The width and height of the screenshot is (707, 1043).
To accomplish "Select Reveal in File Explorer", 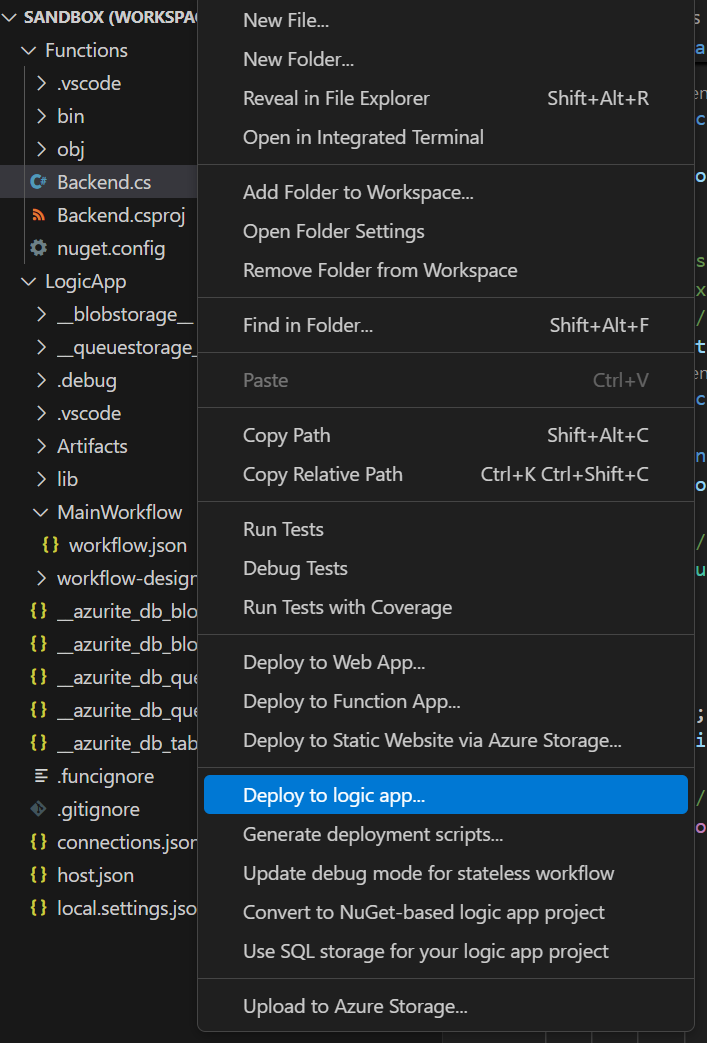I will [336, 98].
